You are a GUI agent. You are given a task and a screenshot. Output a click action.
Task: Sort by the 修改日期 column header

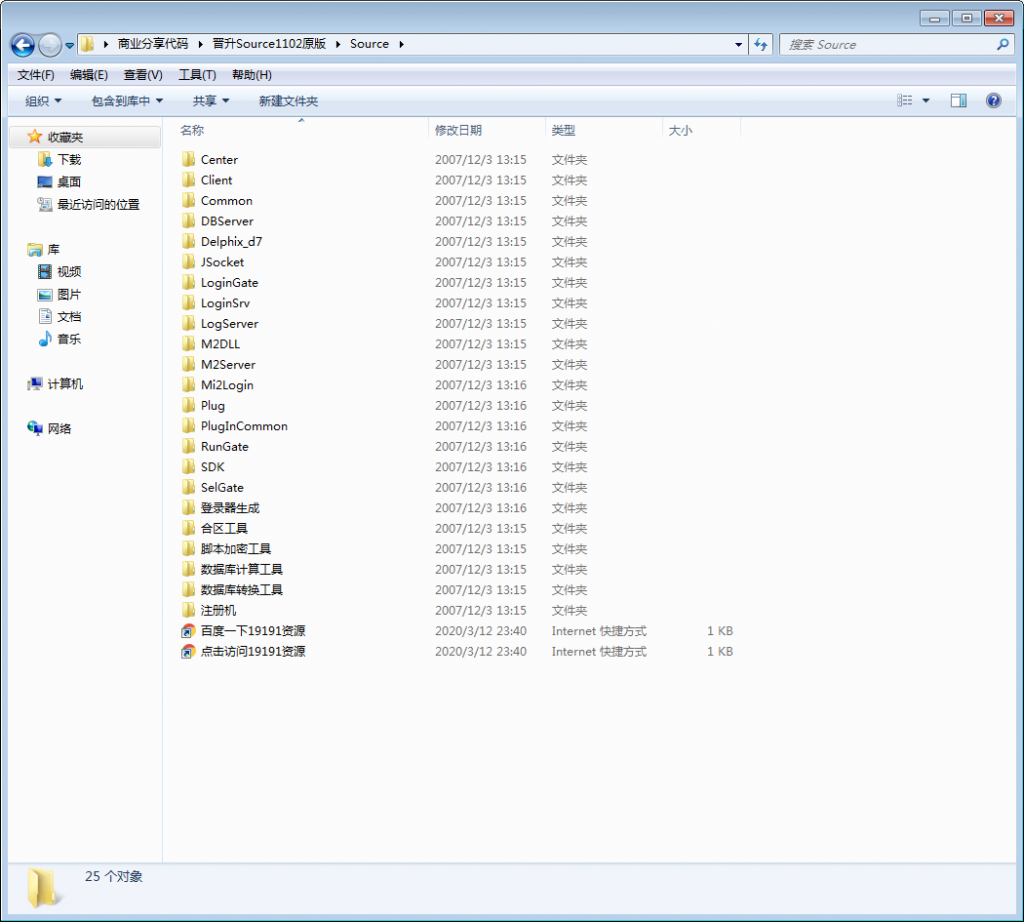(458, 130)
